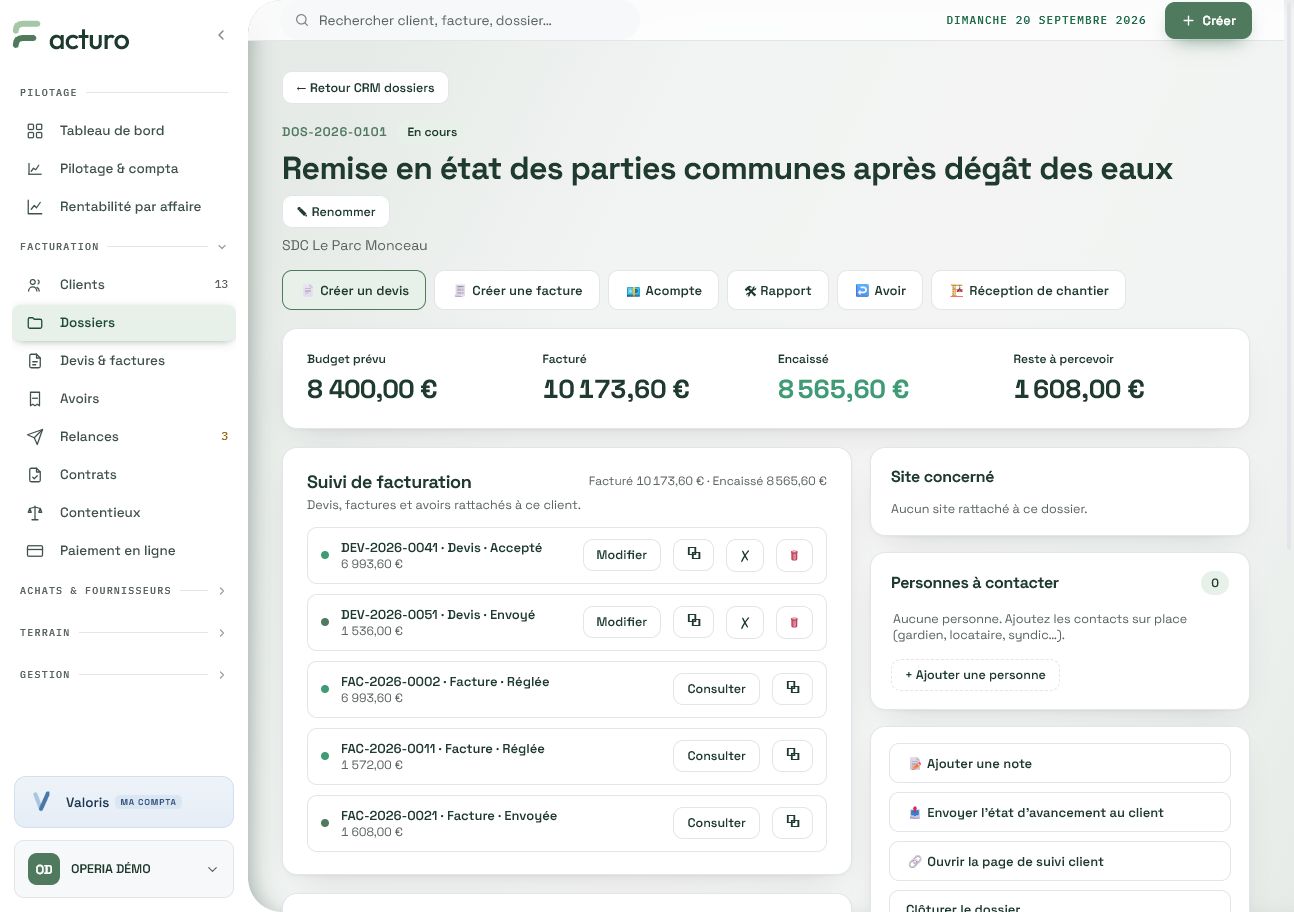Select Dossiers in the sidebar
The height and width of the screenshot is (912, 1294).
coord(124,323)
